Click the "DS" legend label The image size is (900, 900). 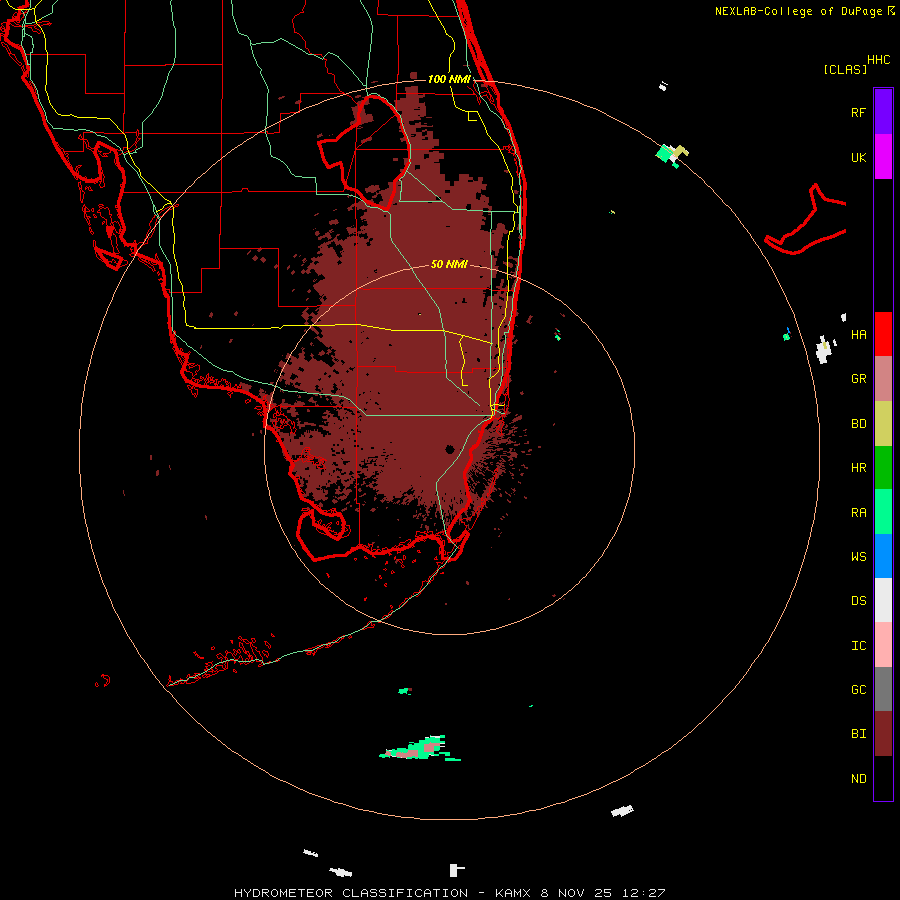pos(858,600)
